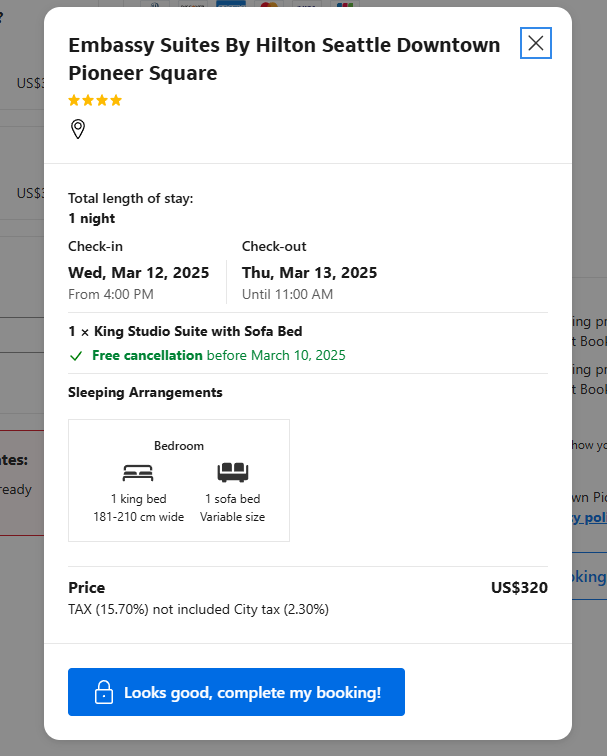Screen dimensions: 607x756
Task: Click the green free cancellation checkmark
Action: [76, 356]
